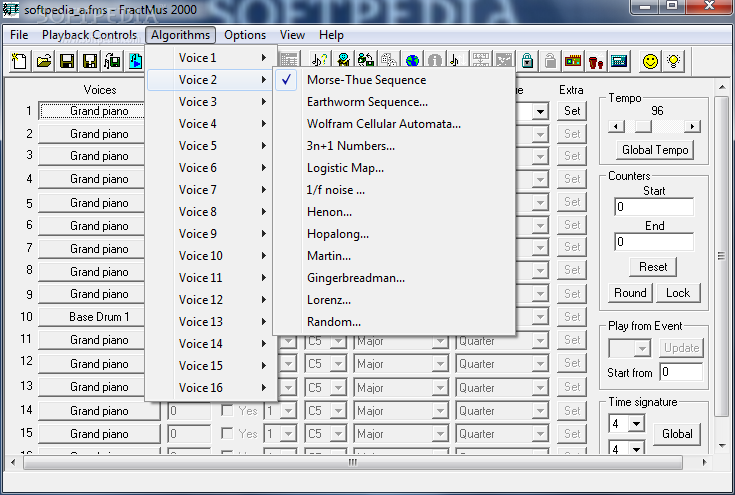Click the Global time signature button

click(x=677, y=434)
